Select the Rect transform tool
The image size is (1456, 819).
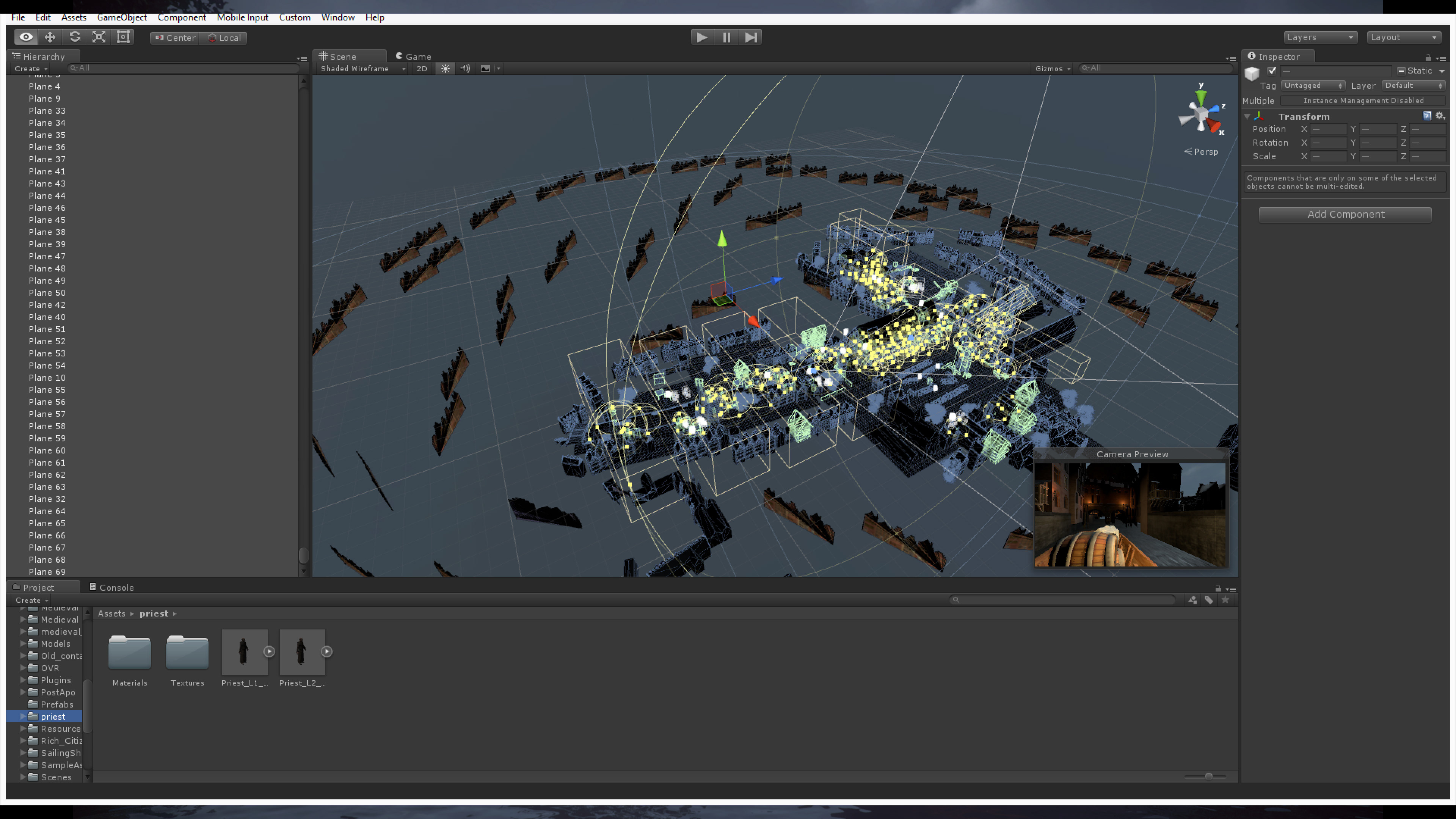[123, 37]
